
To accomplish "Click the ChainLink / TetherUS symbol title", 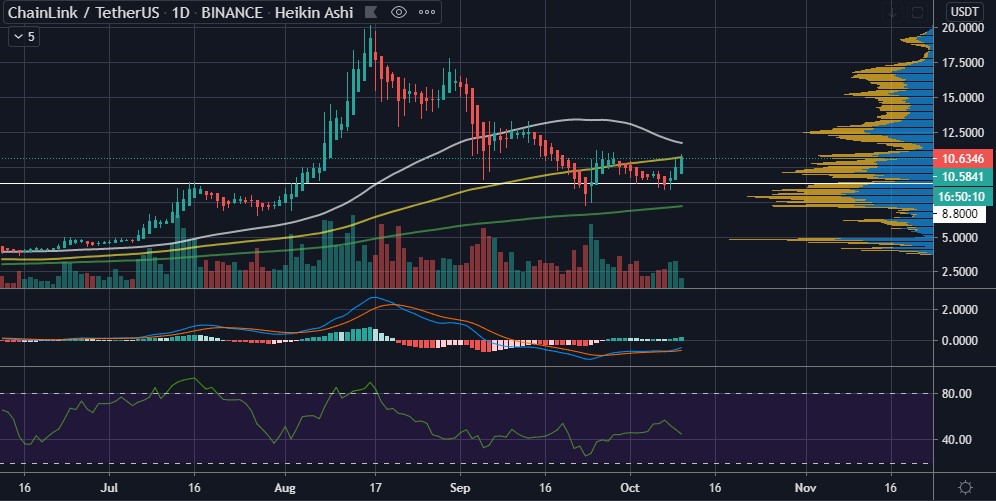I will tap(83, 12).
